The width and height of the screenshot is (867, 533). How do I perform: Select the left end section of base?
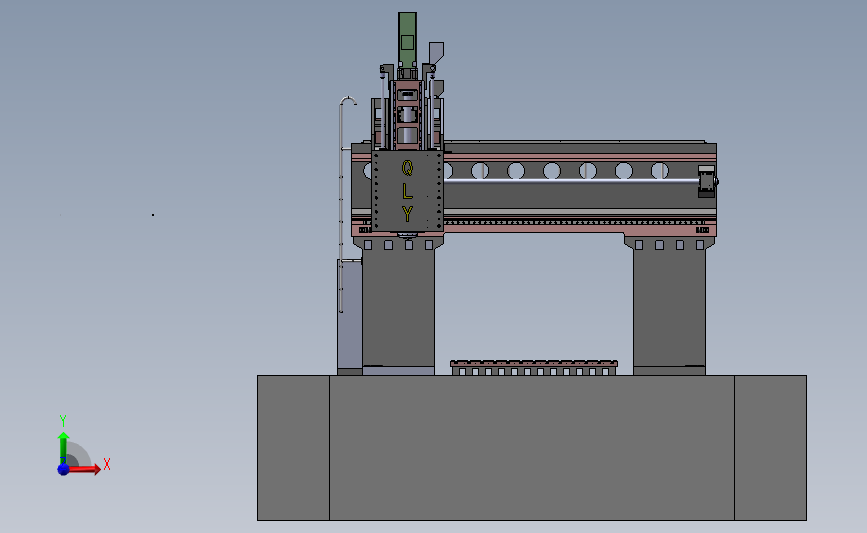tap(294, 448)
